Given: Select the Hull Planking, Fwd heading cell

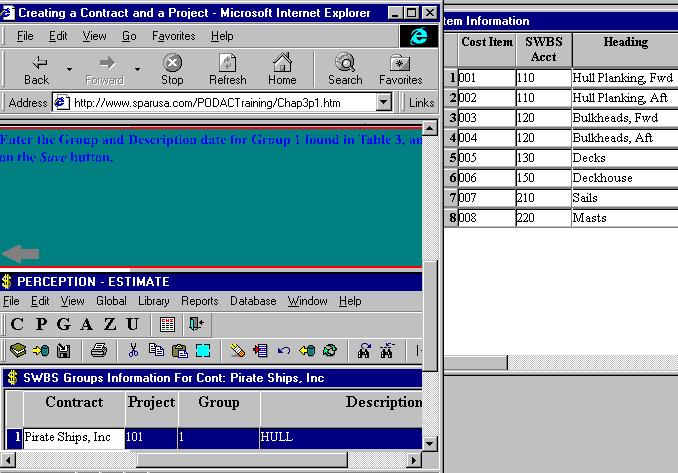Looking at the screenshot, I should 625,78.
